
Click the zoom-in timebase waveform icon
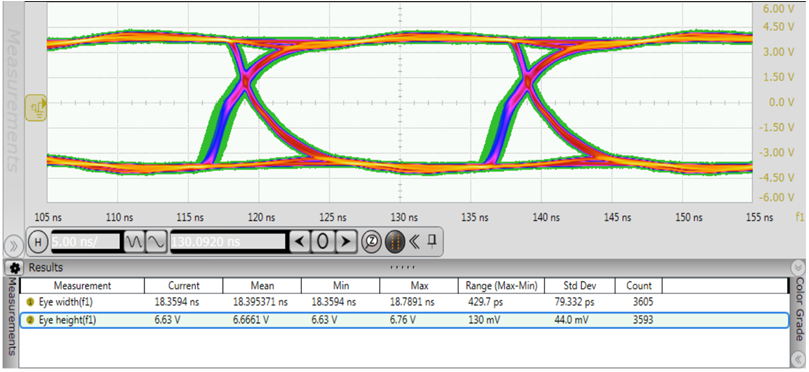coord(156,241)
